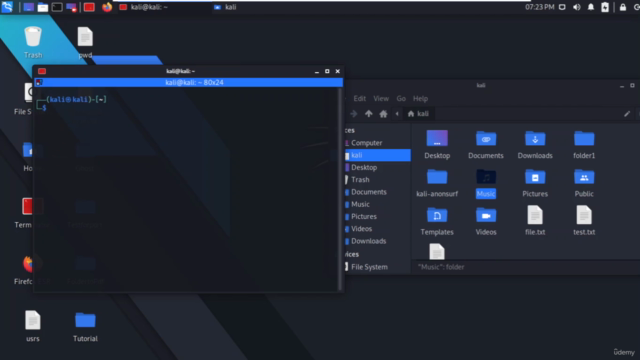Open Firefox from the top panel
Viewport: 640px width, 360px height.
pyautogui.click(x=107, y=7)
